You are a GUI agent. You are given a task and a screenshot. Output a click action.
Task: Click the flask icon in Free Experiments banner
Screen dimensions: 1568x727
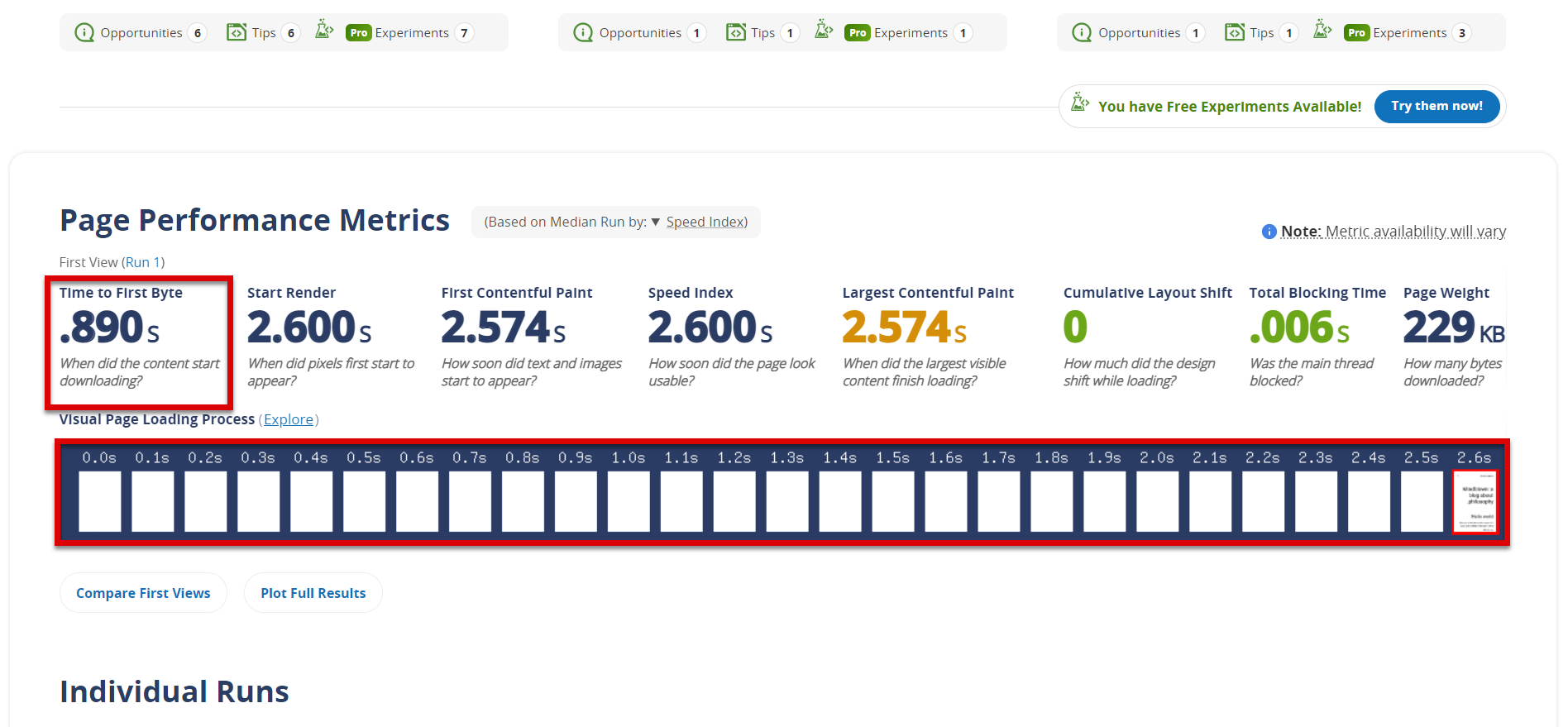(1079, 103)
